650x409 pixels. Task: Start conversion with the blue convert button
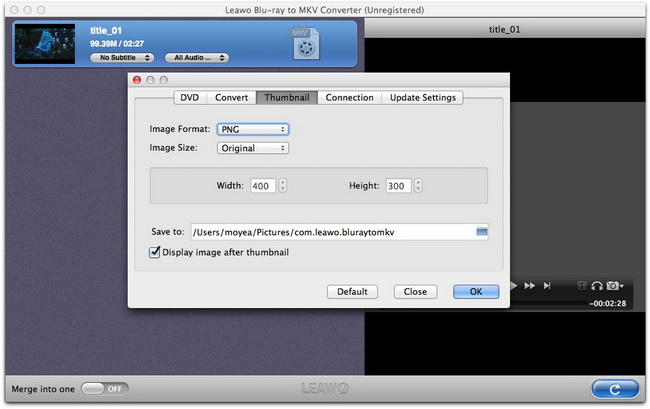click(615, 389)
